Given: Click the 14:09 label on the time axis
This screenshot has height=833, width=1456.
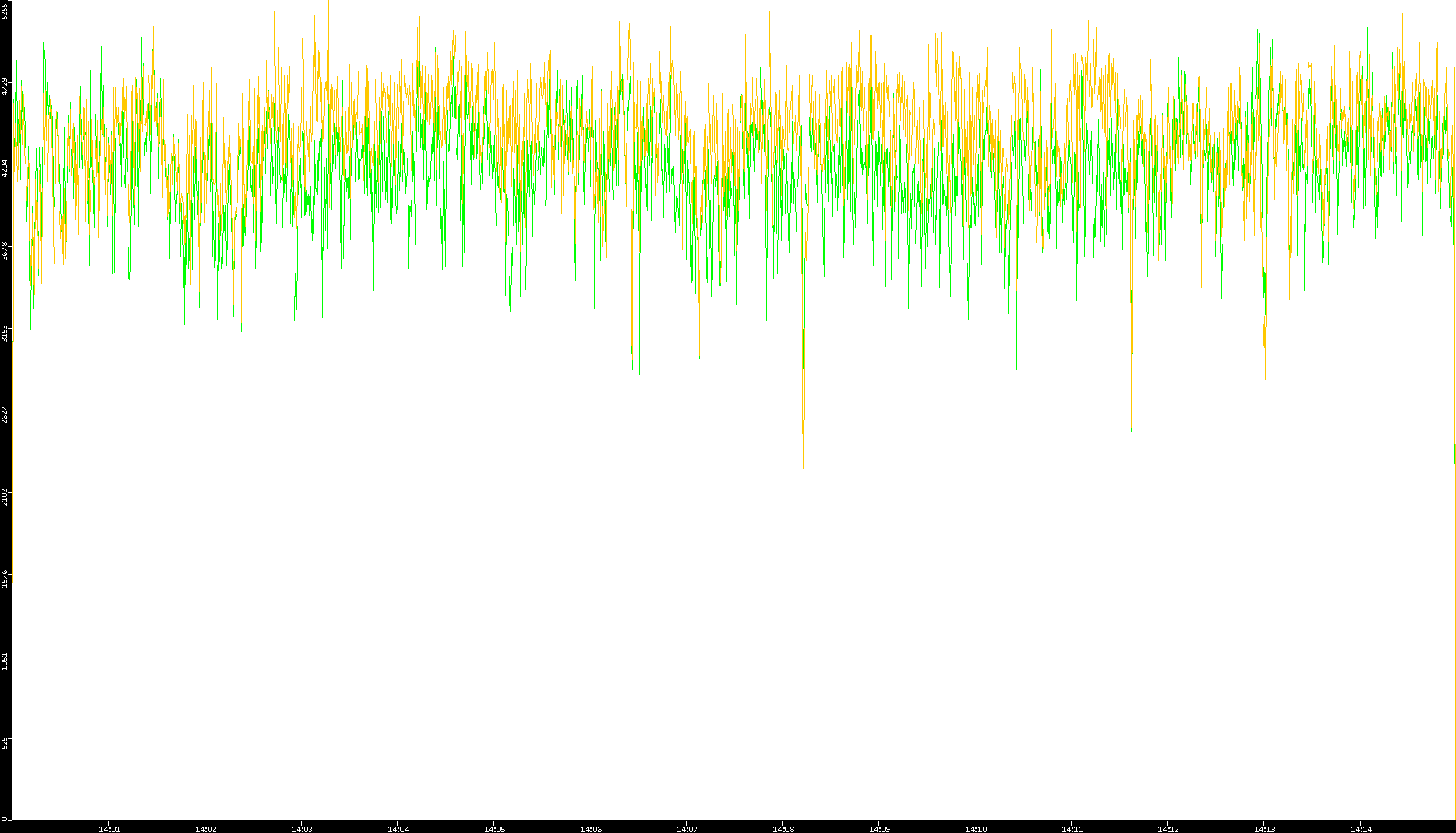Looking at the screenshot, I should 879,829.
